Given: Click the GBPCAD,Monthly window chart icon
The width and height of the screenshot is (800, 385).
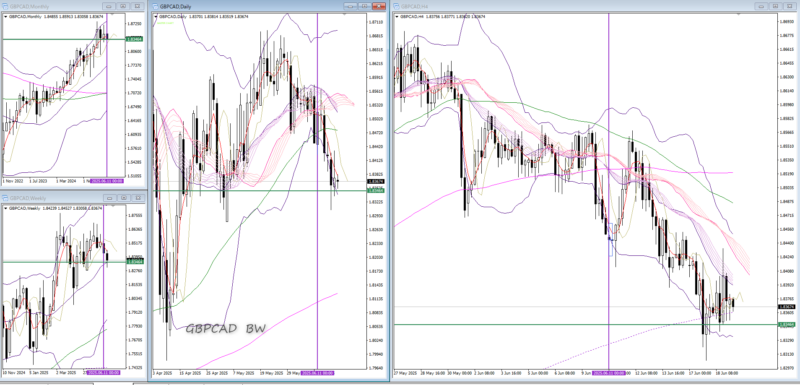Looking at the screenshot, I should point(5,6).
